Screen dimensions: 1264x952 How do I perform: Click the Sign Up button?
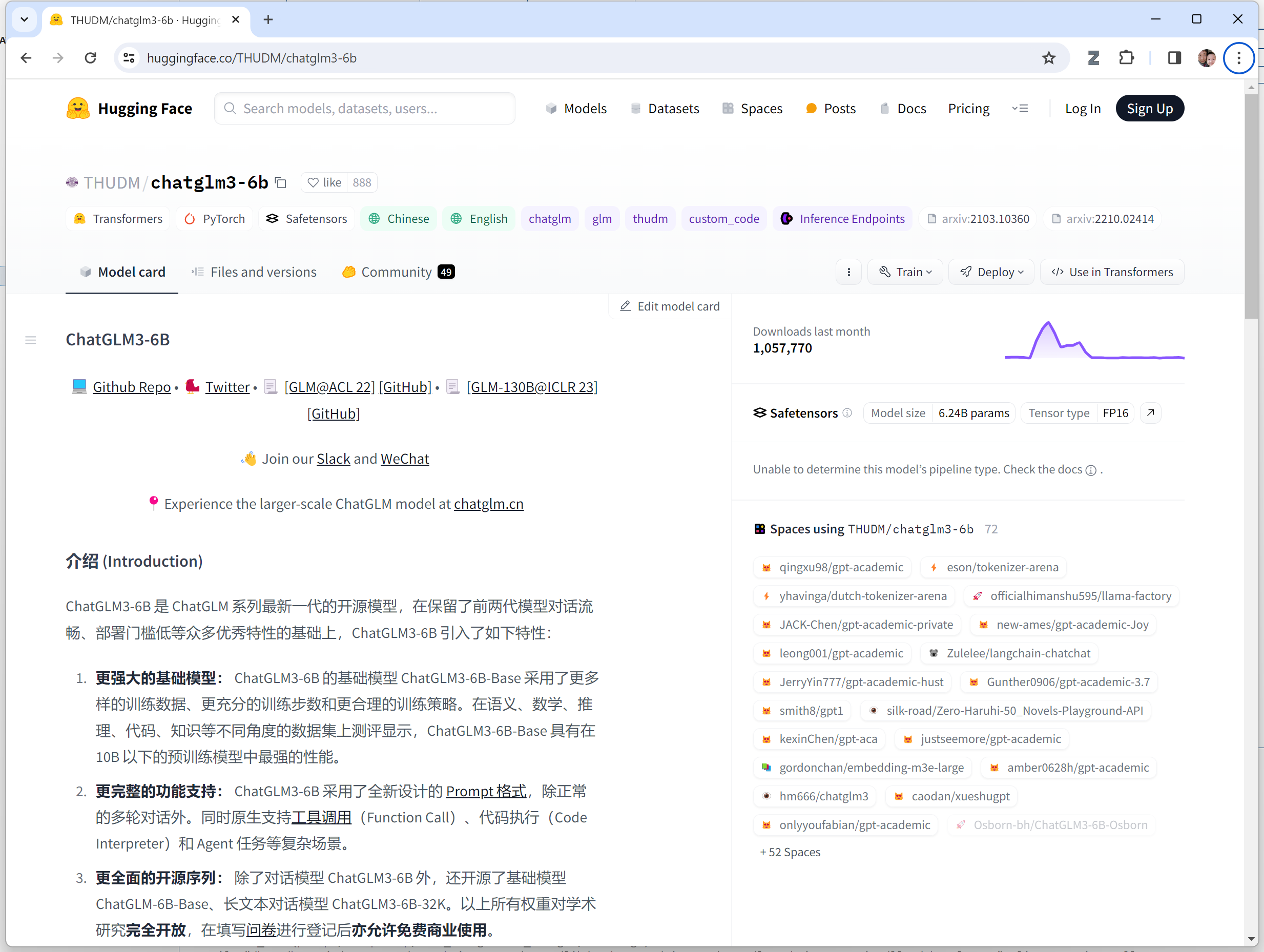pyautogui.click(x=1149, y=109)
